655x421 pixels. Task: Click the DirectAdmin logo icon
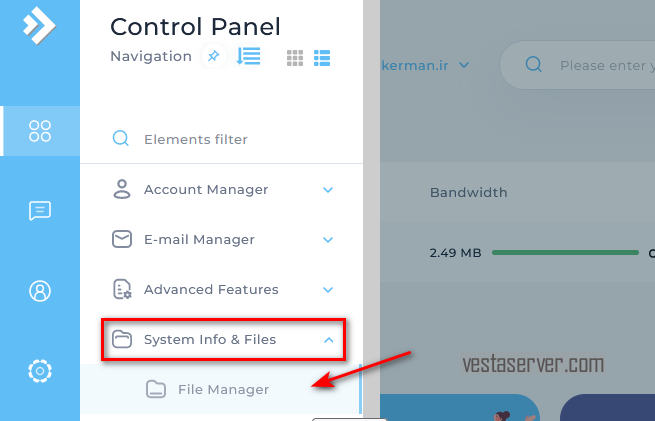(x=39, y=25)
